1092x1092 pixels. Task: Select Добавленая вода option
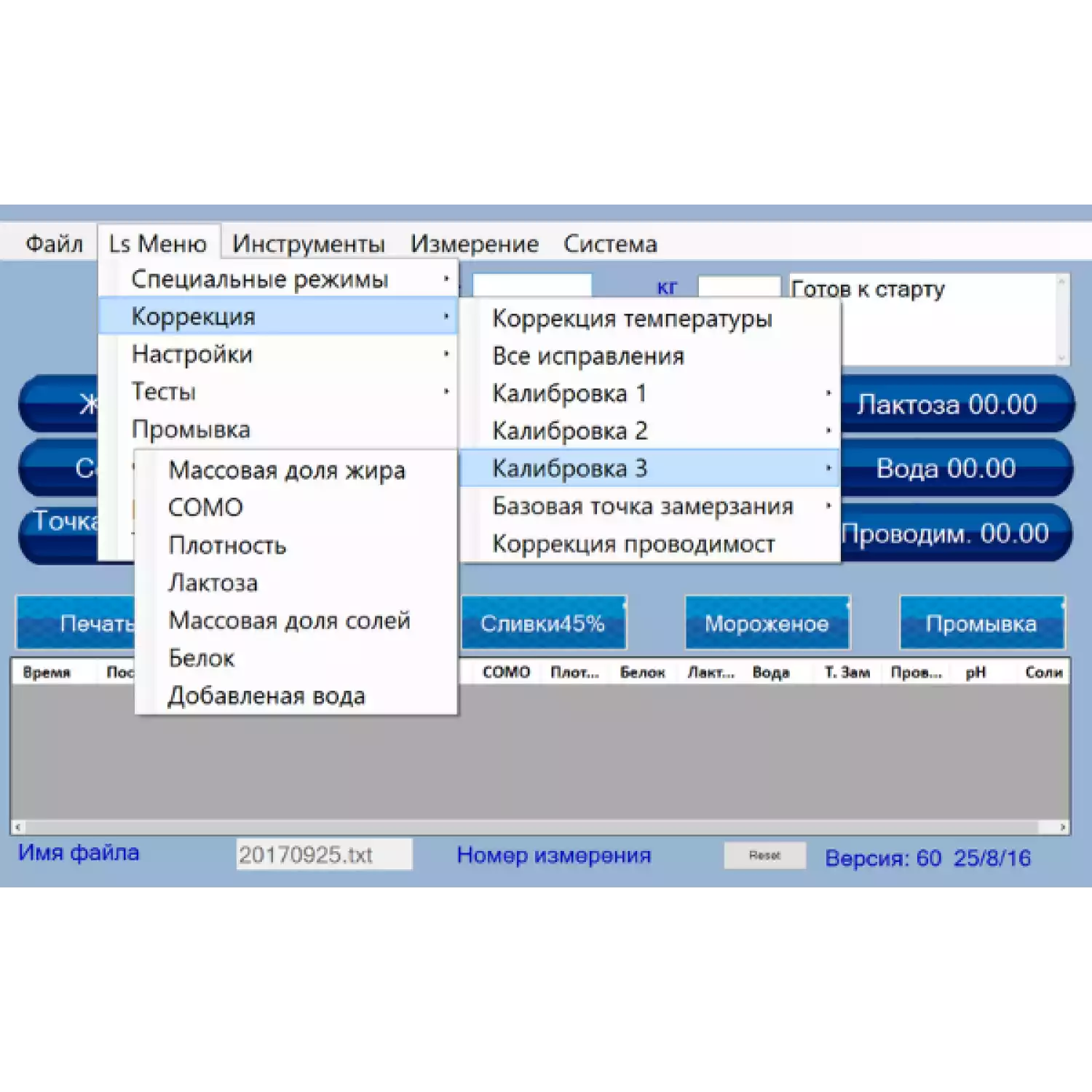pyautogui.click(x=266, y=696)
